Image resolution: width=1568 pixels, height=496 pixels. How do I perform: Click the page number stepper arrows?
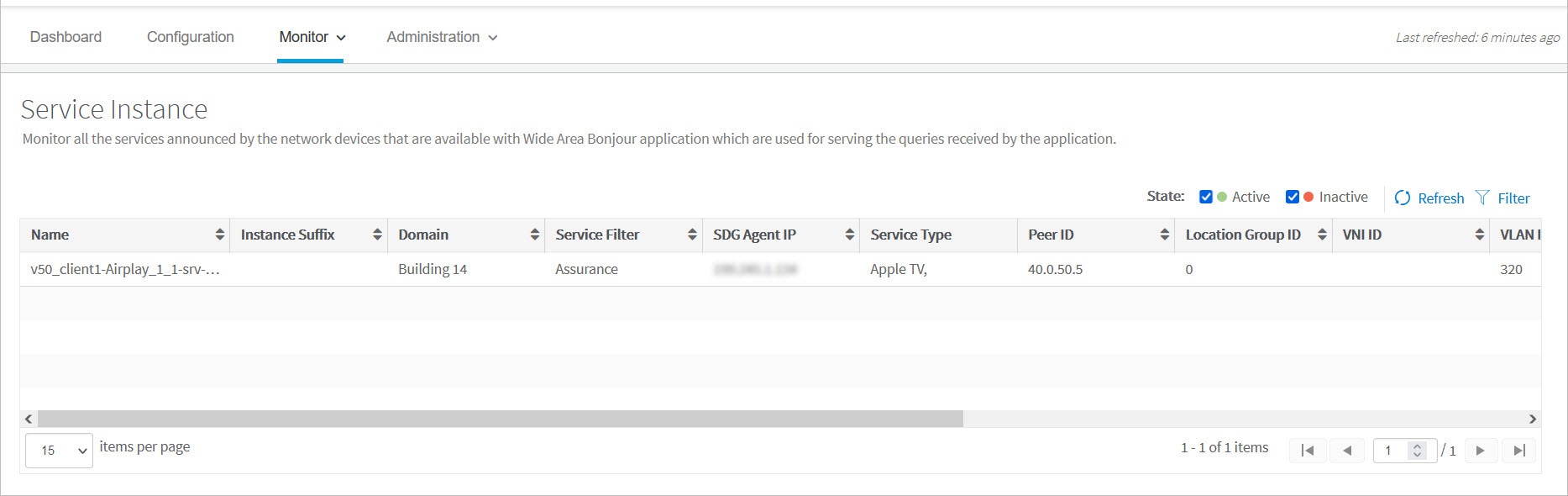pyautogui.click(x=1418, y=451)
